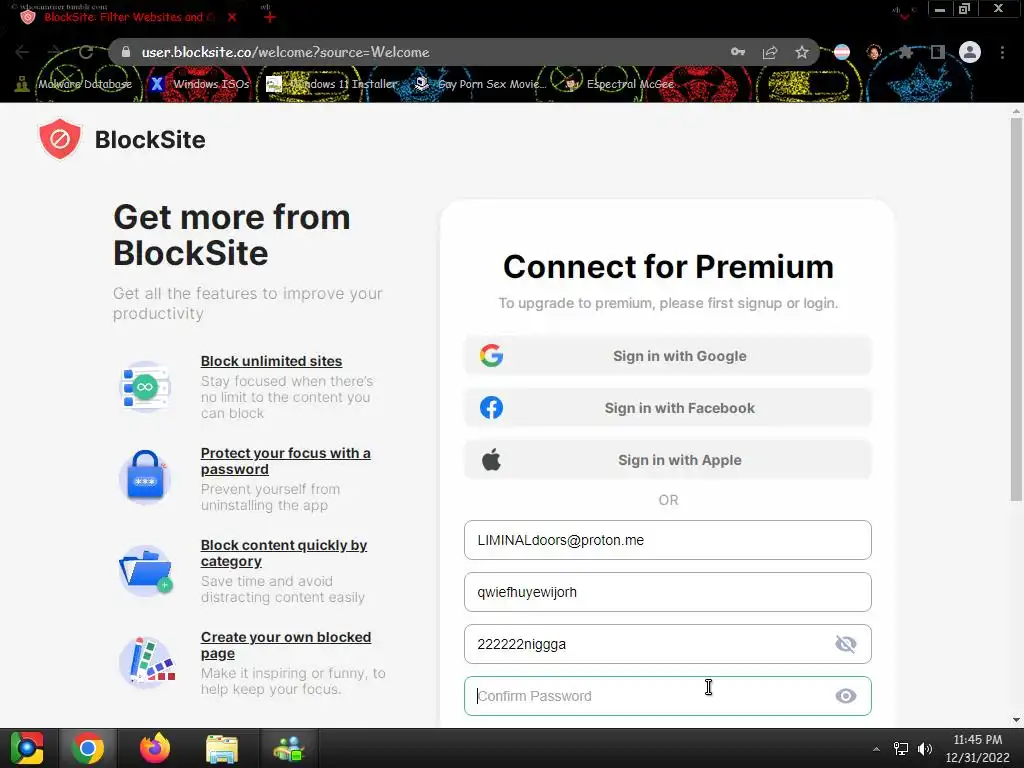
Task: Open the Malware Database bookmark
Action: (x=74, y=84)
